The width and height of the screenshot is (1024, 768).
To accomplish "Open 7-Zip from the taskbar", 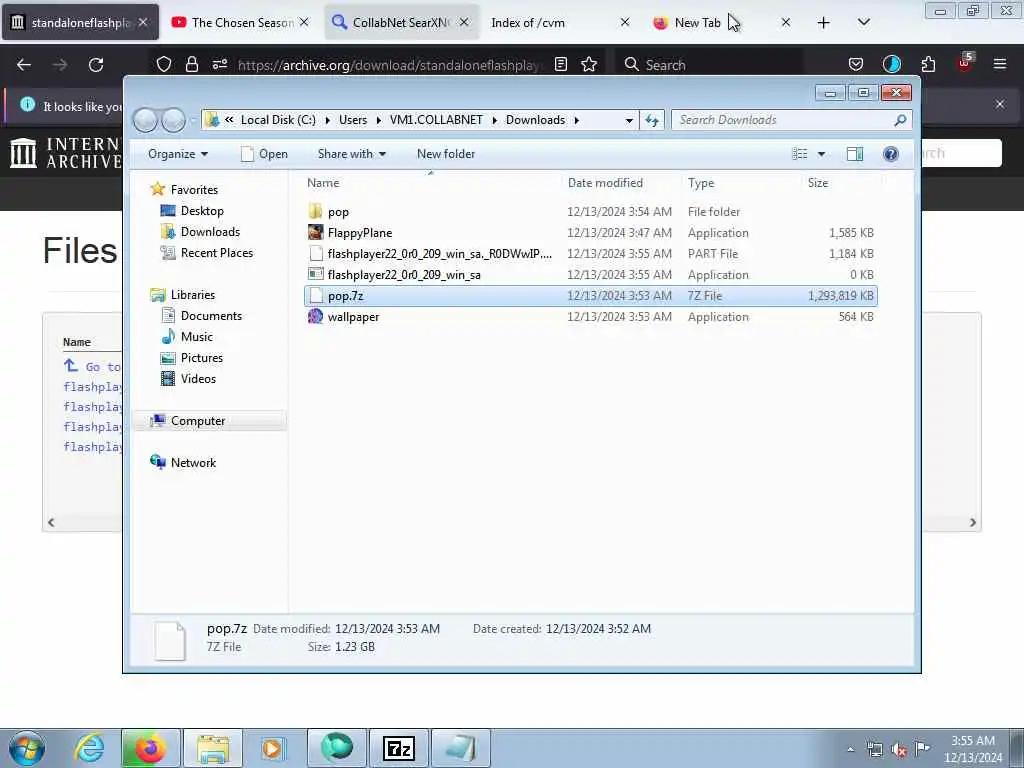I will point(399,748).
